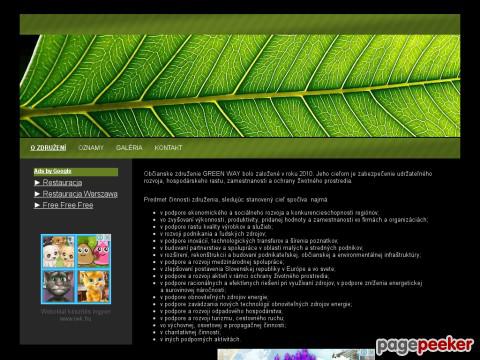The height and width of the screenshot is (360, 480).
Task: Go to the OZNAMY page
Action: click(91, 148)
